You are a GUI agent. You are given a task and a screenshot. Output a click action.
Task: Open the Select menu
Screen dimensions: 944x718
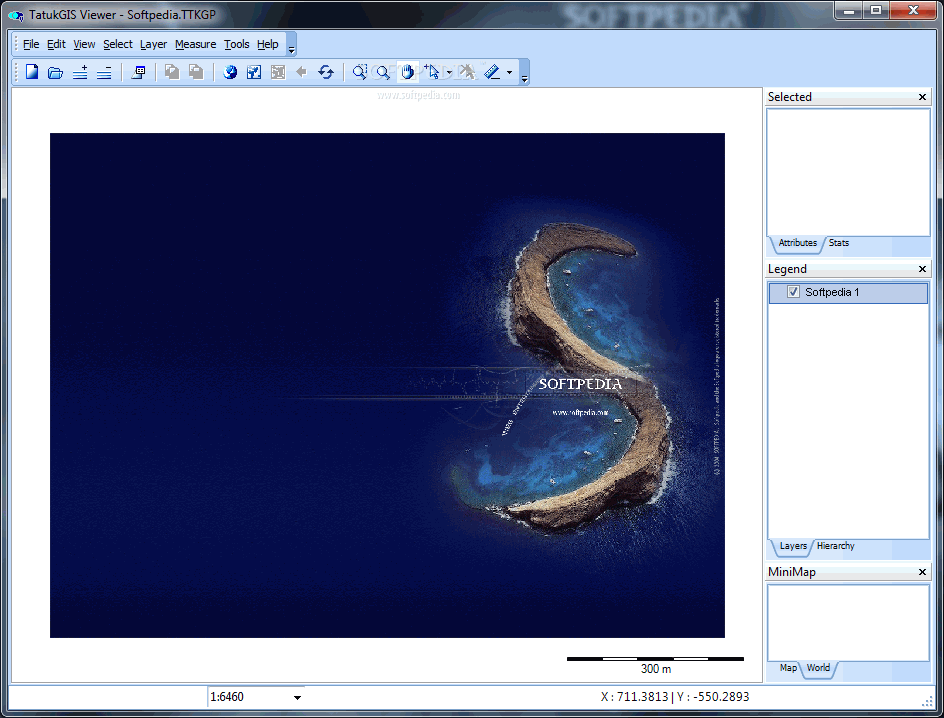[x=117, y=44]
